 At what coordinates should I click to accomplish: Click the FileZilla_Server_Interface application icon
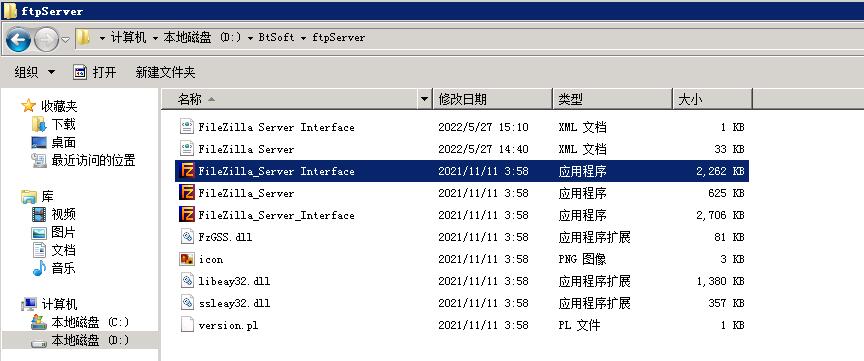[187, 215]
